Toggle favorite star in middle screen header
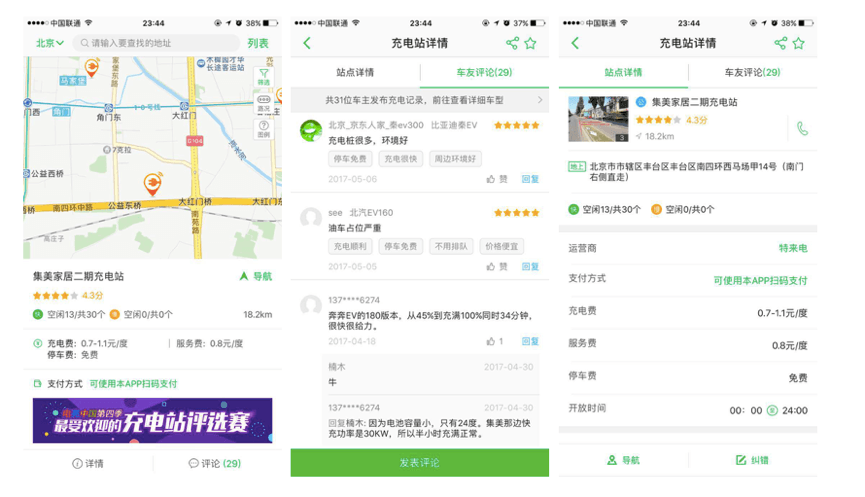Screen dimensions: 865x497 [530, 43]
